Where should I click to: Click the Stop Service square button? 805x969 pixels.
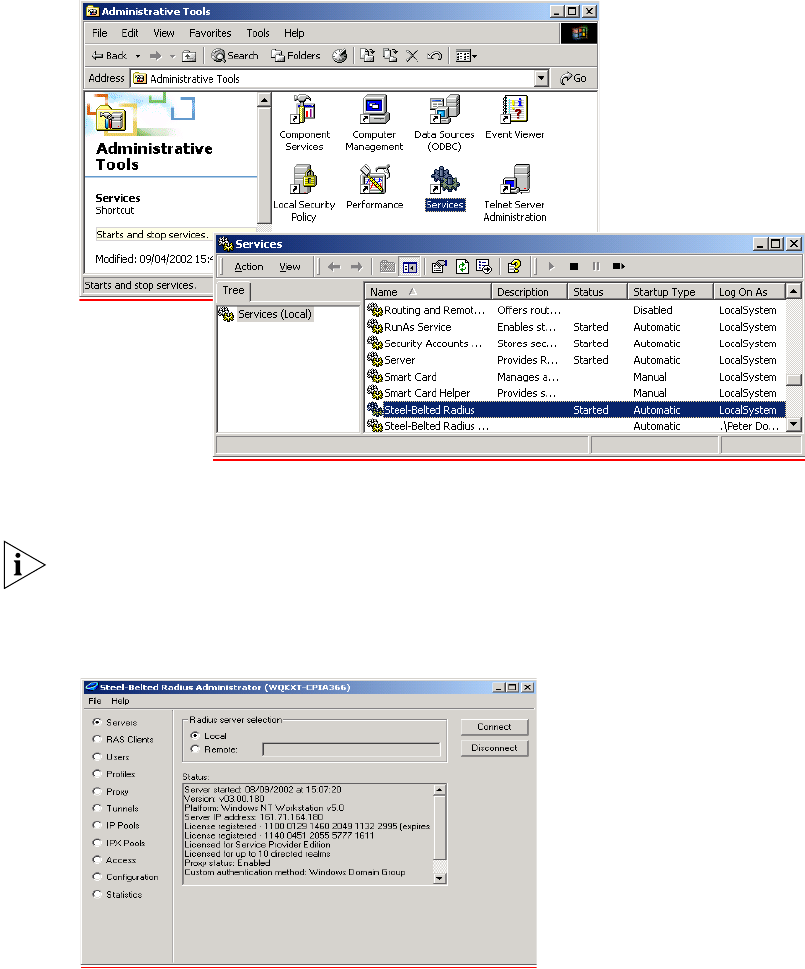[573, 267]
